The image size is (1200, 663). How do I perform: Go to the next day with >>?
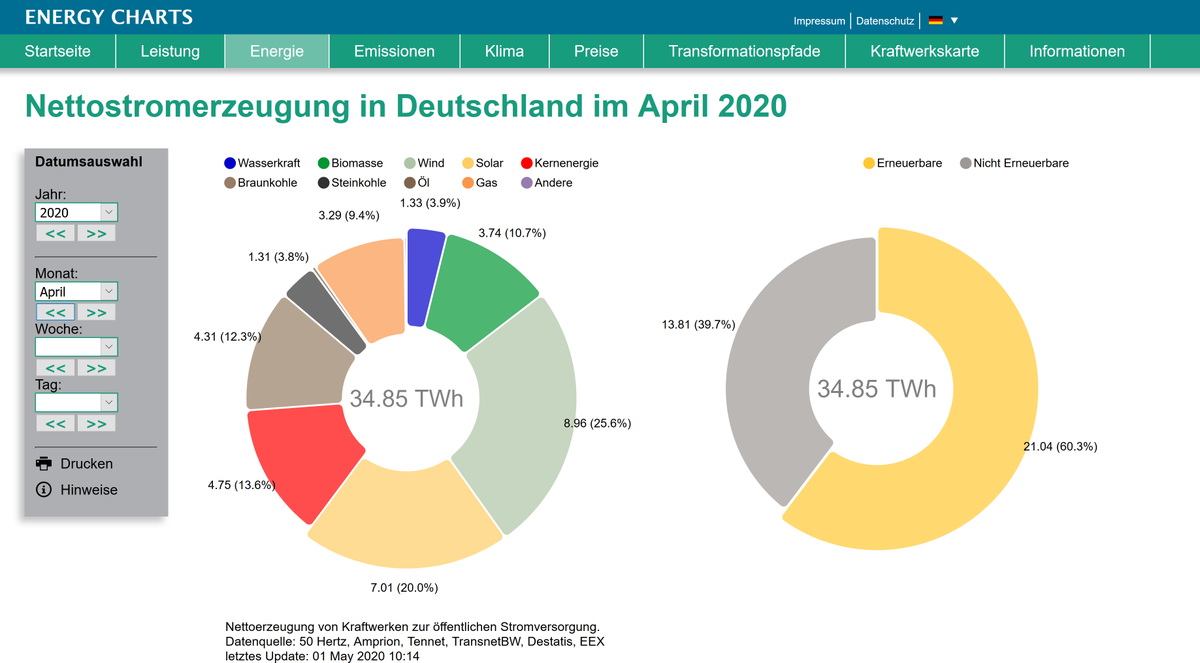(x=96, y=423)
